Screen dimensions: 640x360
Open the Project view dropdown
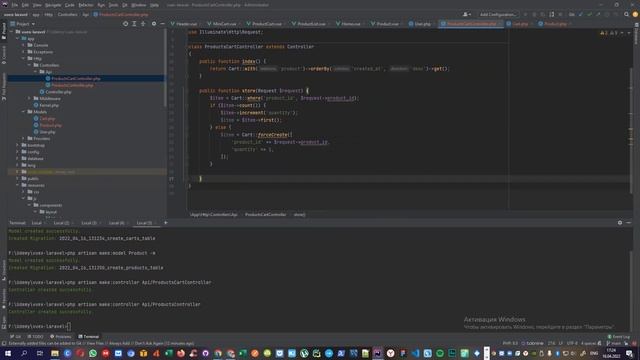click(x=23, y=24)
